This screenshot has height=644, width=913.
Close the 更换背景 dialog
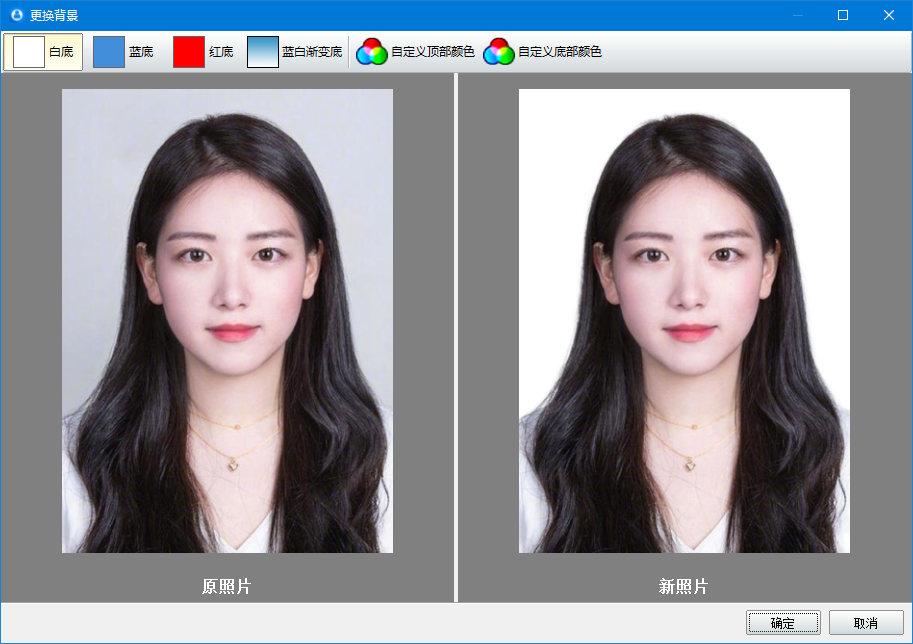(x=889, y=15)
